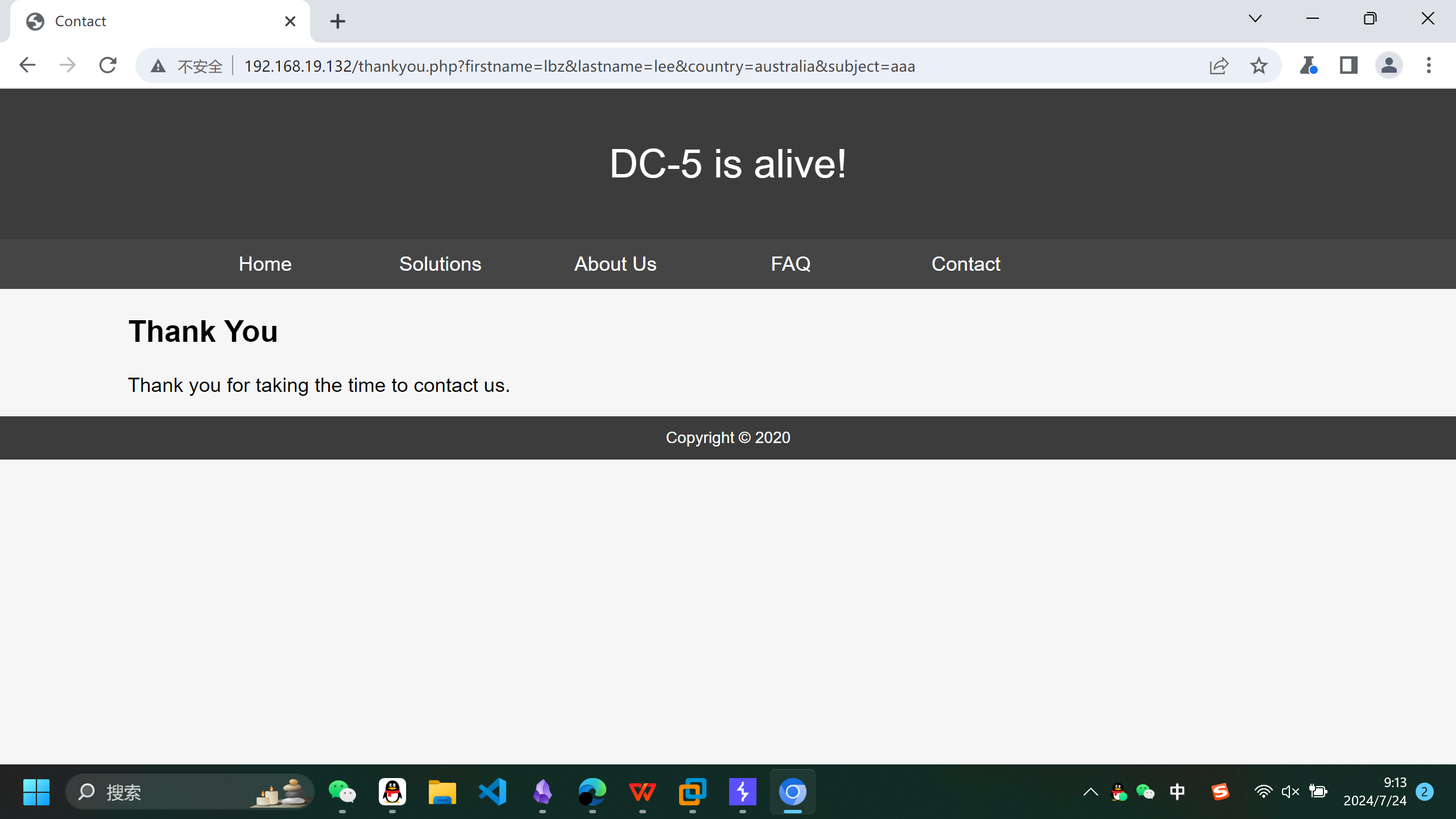This screenshot has width=1456, height=819.
Task: Open the user profile avatar
Action: [x=1388, y=66]
